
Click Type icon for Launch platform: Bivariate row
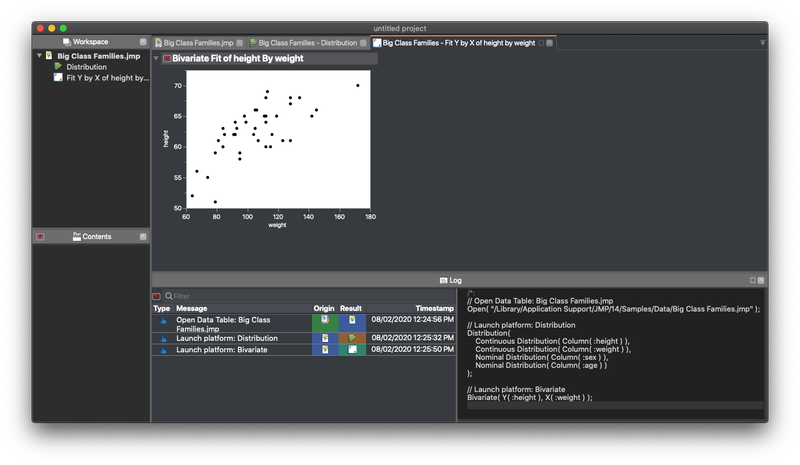(163, 350)
